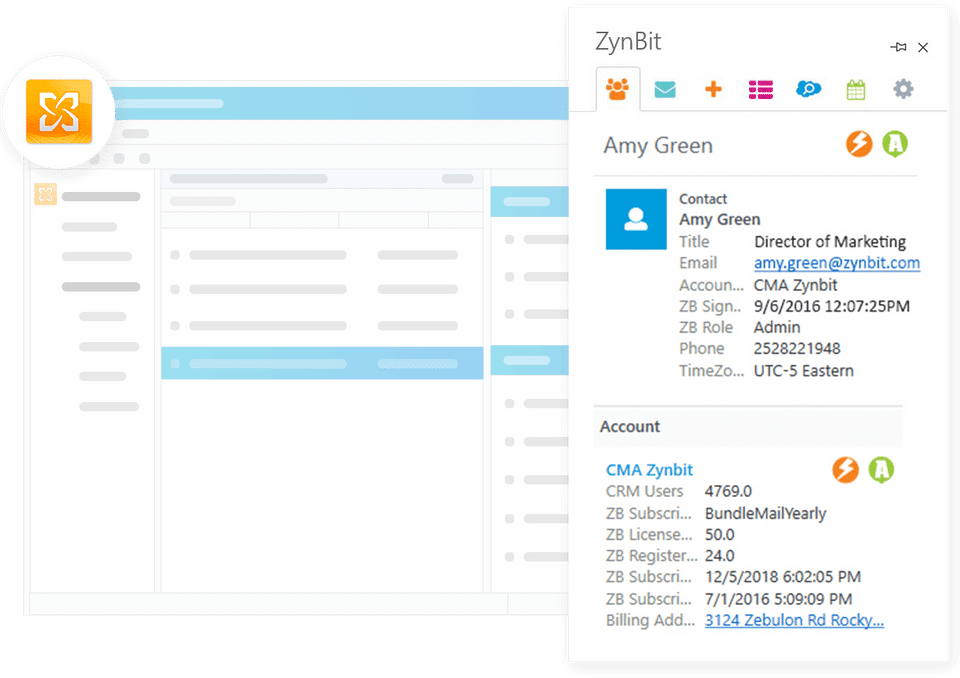Select the ZB Register value 24.0
Image resolution: width=960 pixels, height=678 pixels.
click(x=719, y=556)
